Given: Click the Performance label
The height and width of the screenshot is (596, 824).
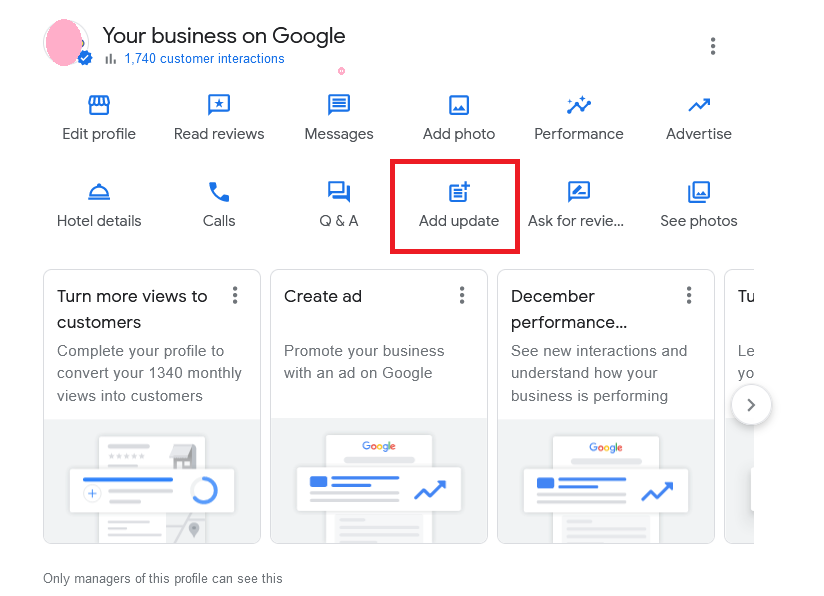Looking at the screenshot, I should [x=579, y=134].
